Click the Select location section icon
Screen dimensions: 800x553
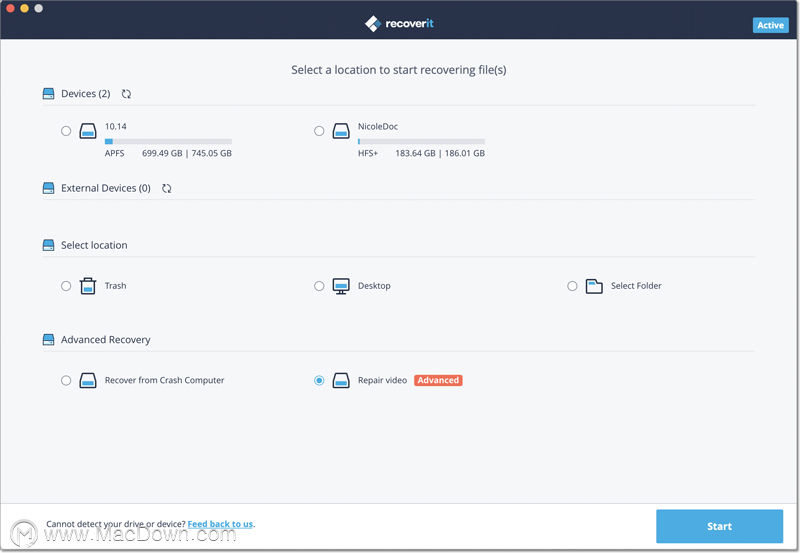click(x=48, y=245)
